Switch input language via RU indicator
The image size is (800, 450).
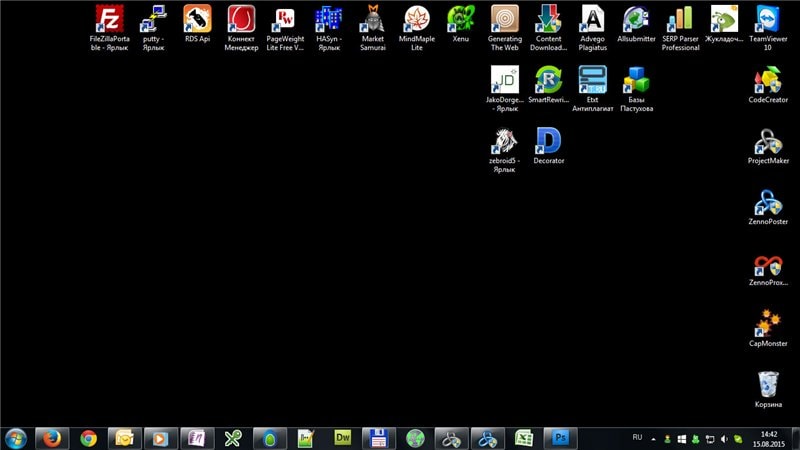tap(638, 438)
